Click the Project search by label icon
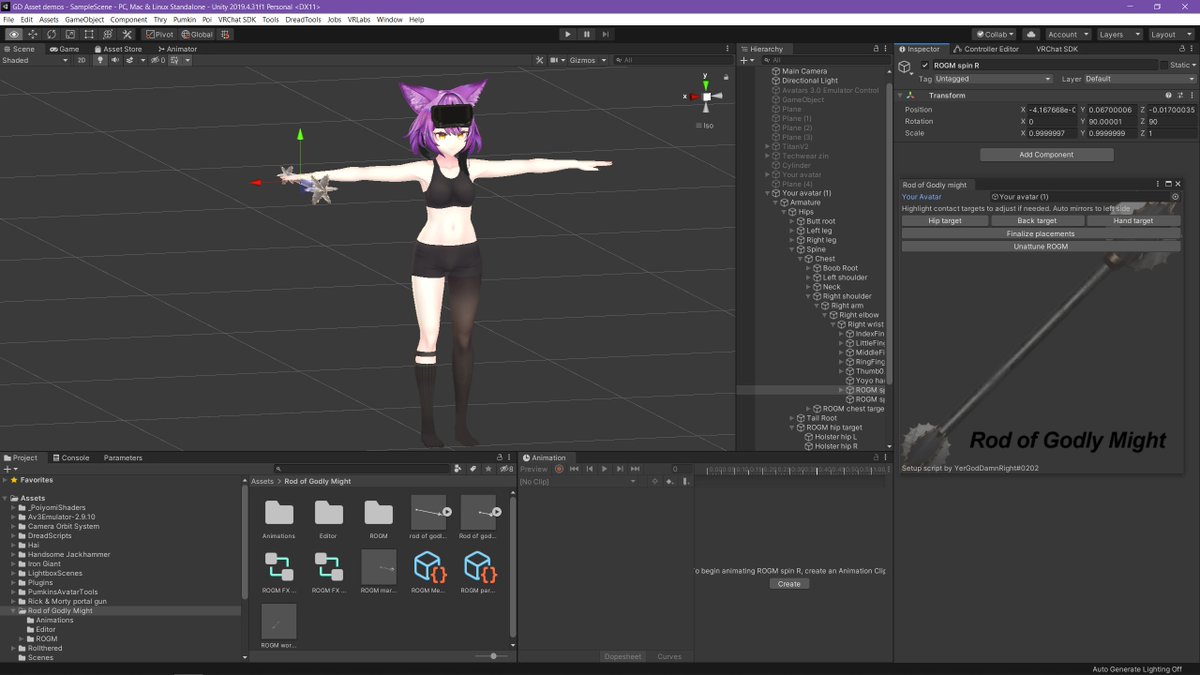The height and width of the screenshot is (675, 1200). tap(473, 468)
